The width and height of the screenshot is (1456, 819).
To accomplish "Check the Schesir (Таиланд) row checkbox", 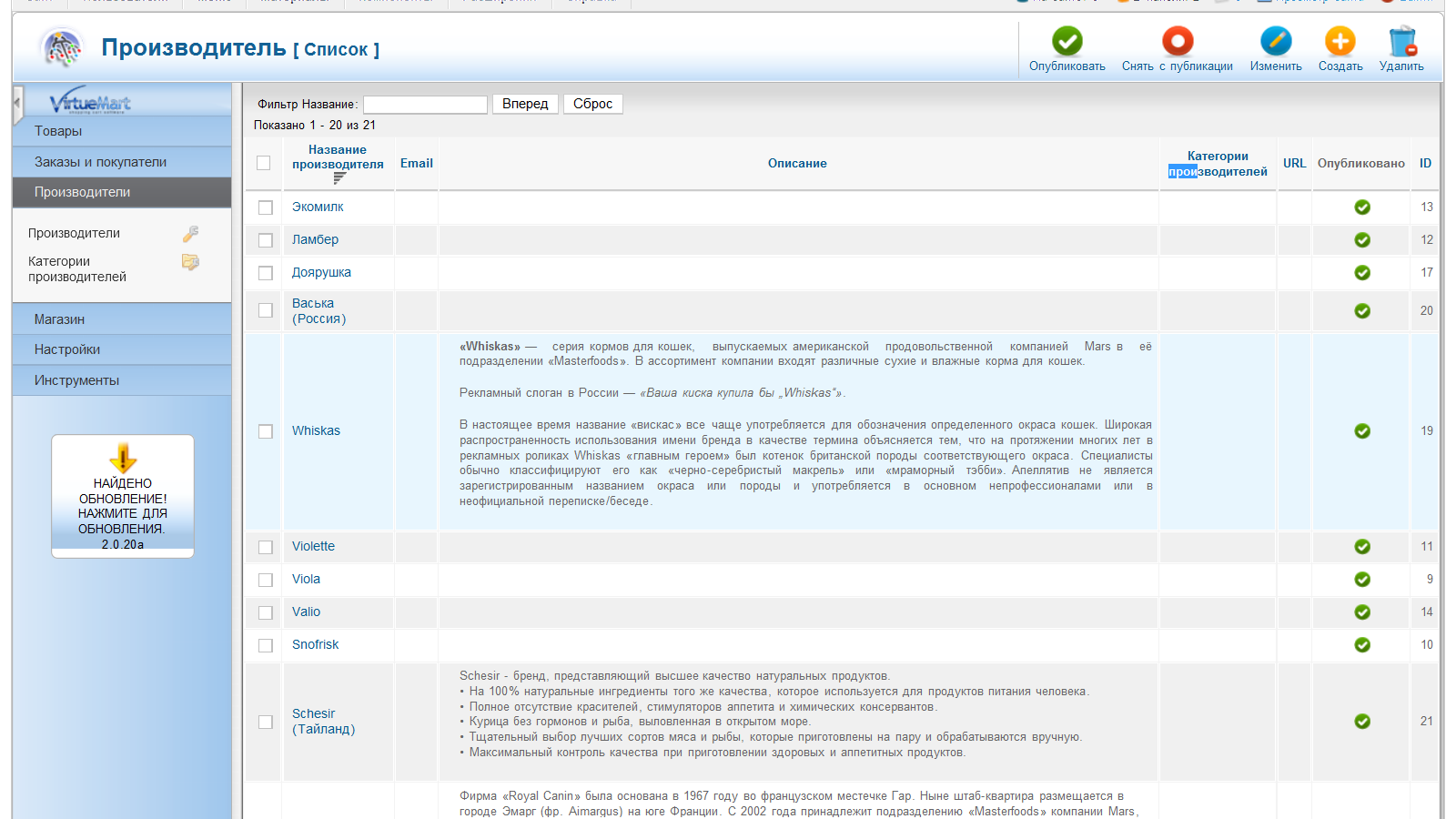I will pos(266,722).
